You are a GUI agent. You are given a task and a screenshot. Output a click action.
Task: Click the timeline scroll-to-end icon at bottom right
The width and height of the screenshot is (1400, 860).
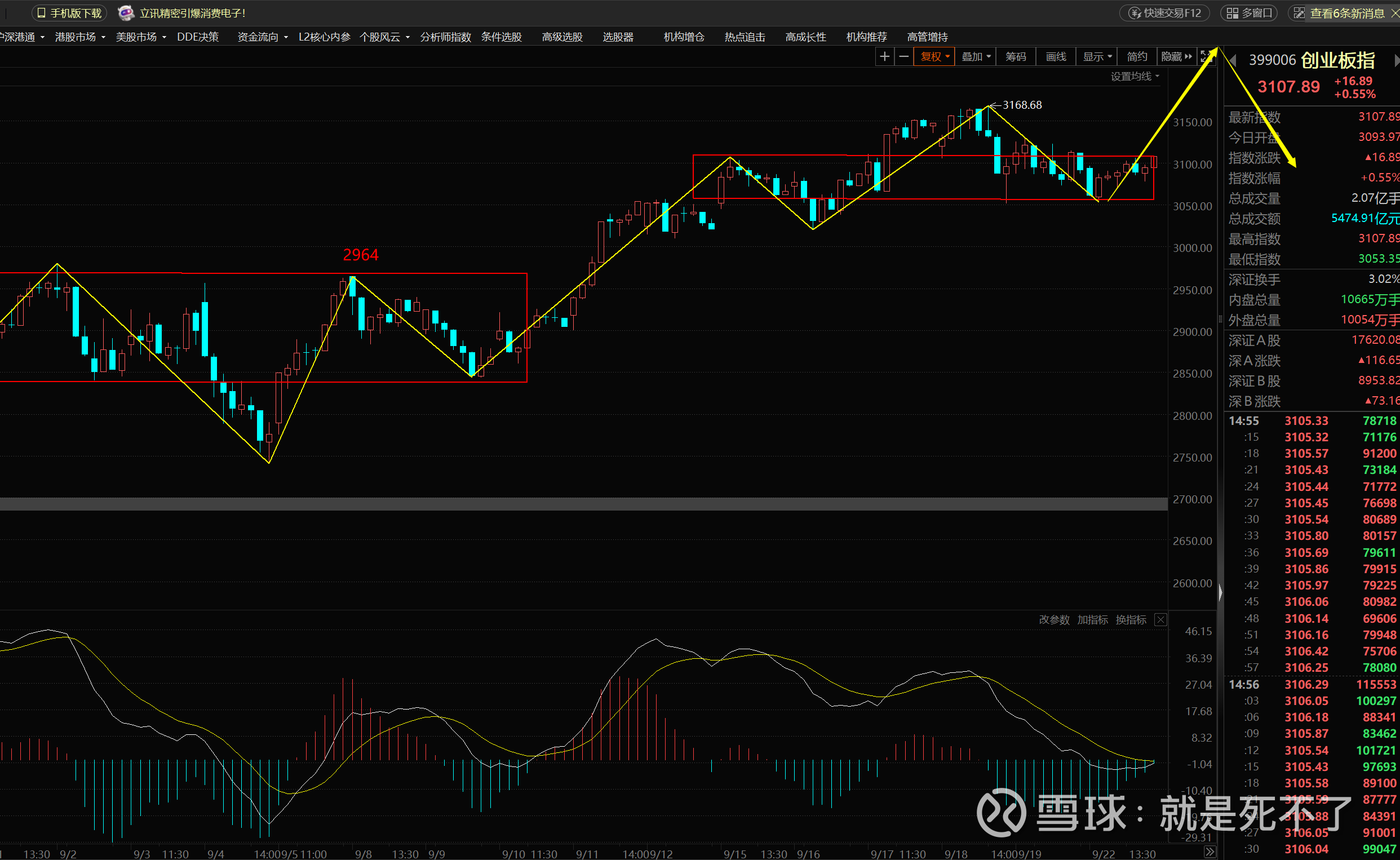(1210, 852)
